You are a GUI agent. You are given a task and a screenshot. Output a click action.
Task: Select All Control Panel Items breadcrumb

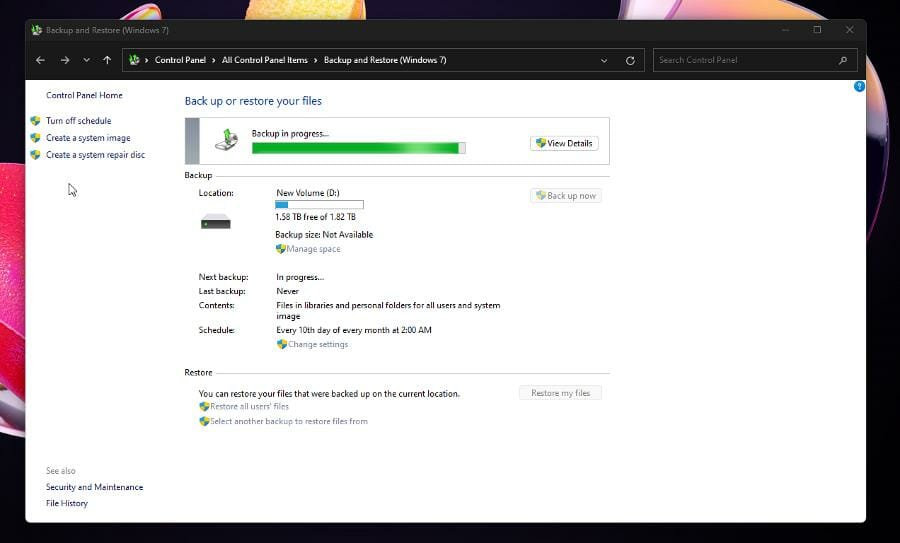point(265,60)
